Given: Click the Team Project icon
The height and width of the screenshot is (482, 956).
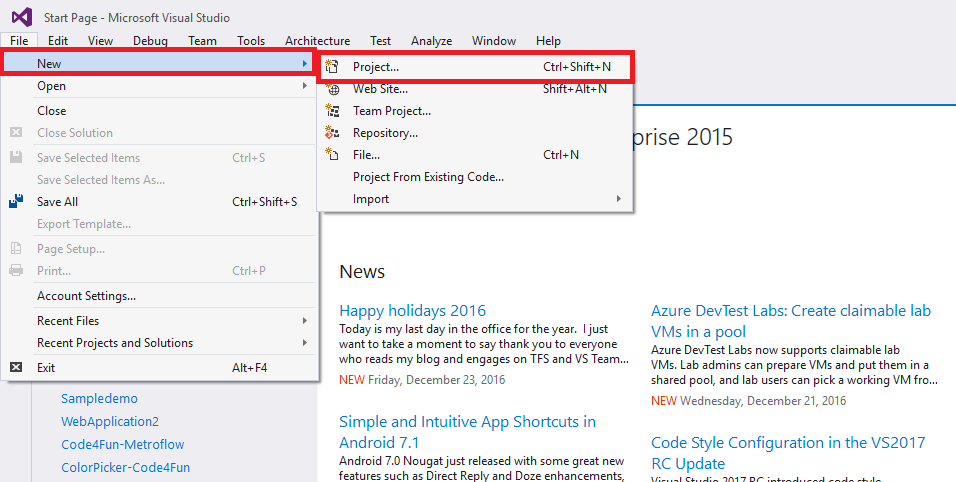Looking at the screenshot, I should pos(332,111).
